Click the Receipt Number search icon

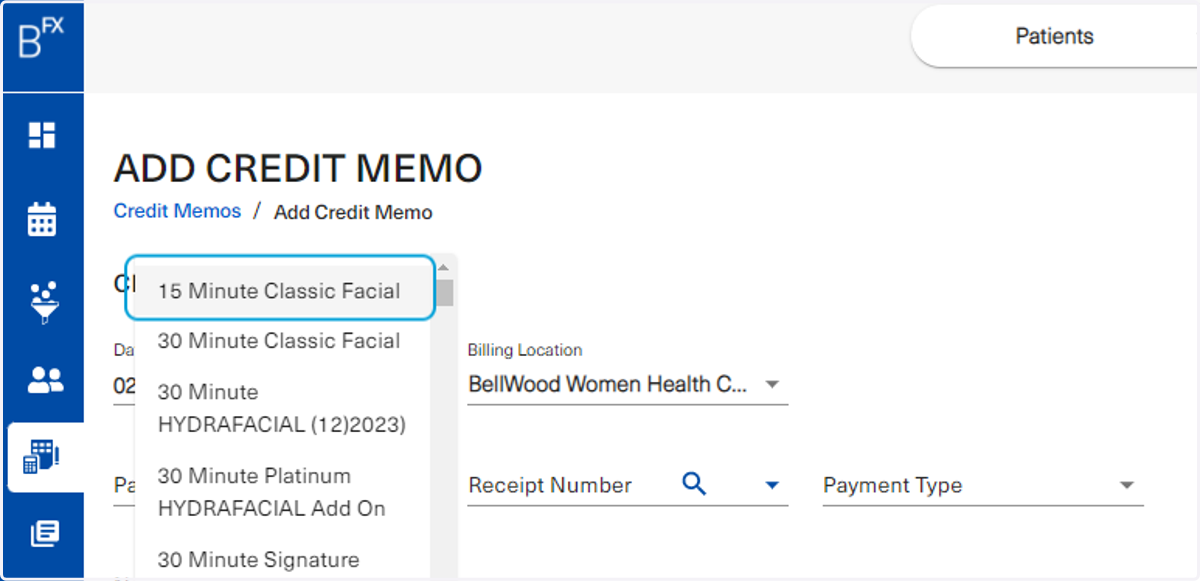point(694,484)
